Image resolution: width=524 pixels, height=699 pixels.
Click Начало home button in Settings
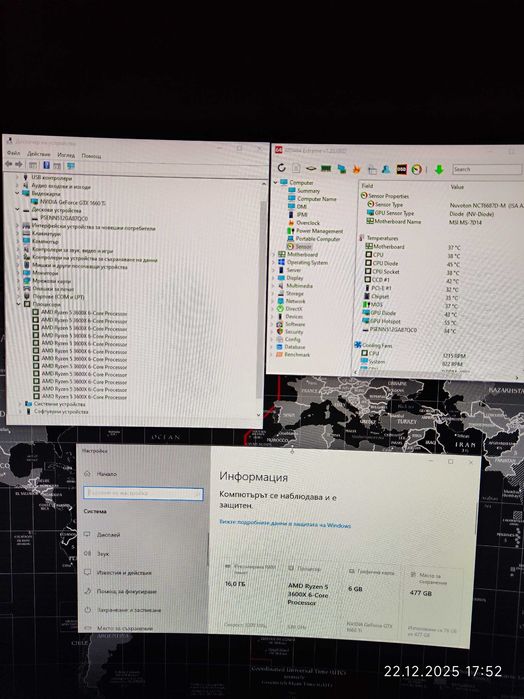101,474
